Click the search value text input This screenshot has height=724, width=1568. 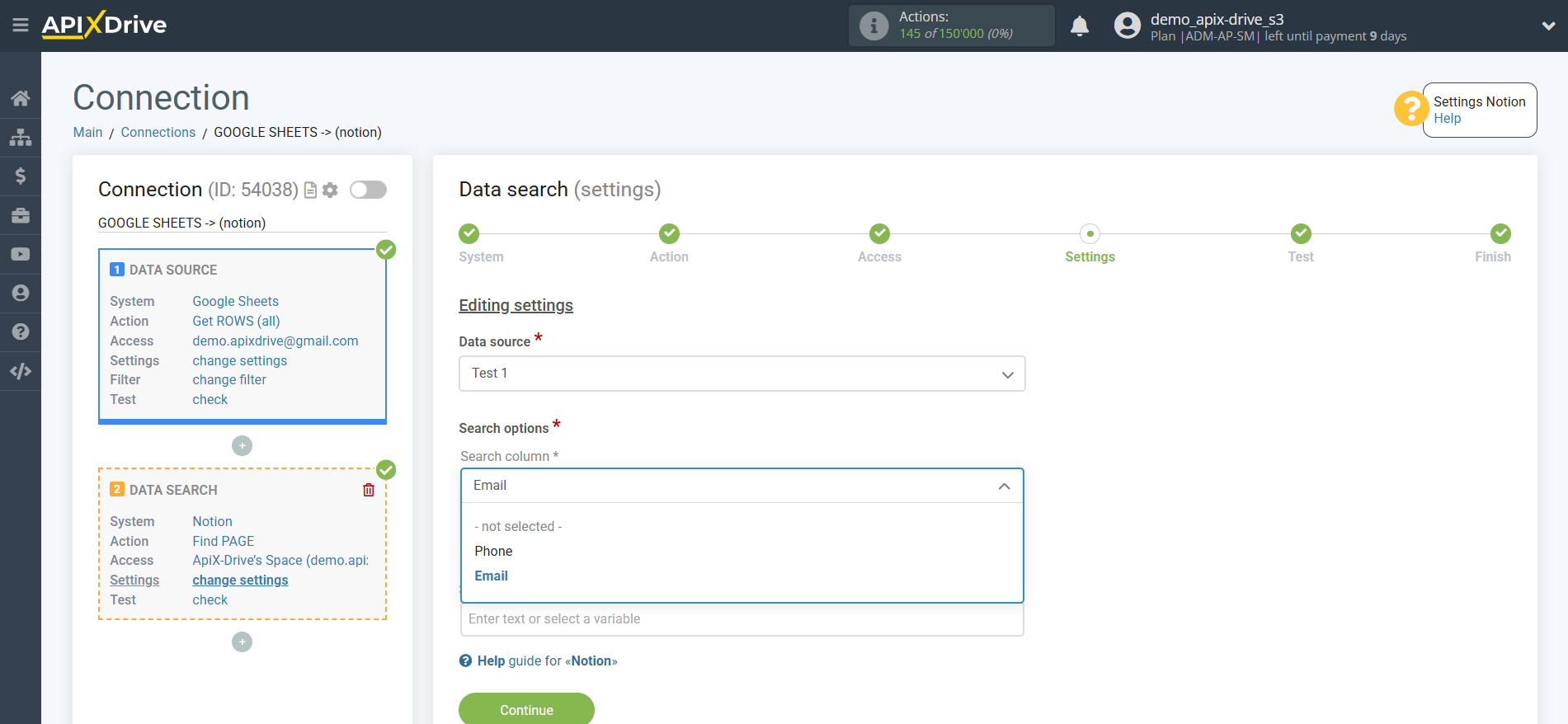coord(742,619)
